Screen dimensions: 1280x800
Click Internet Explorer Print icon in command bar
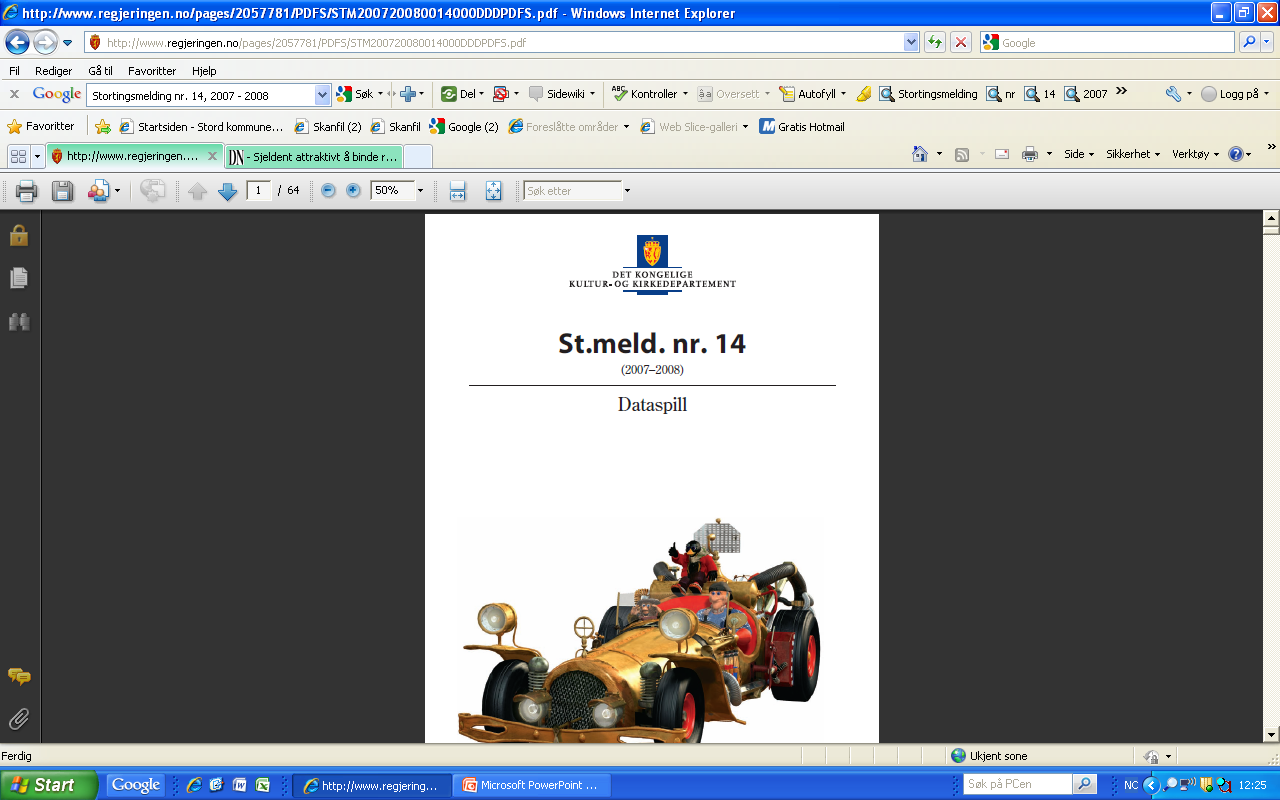pyautogui.click(x=1029, y=154)
